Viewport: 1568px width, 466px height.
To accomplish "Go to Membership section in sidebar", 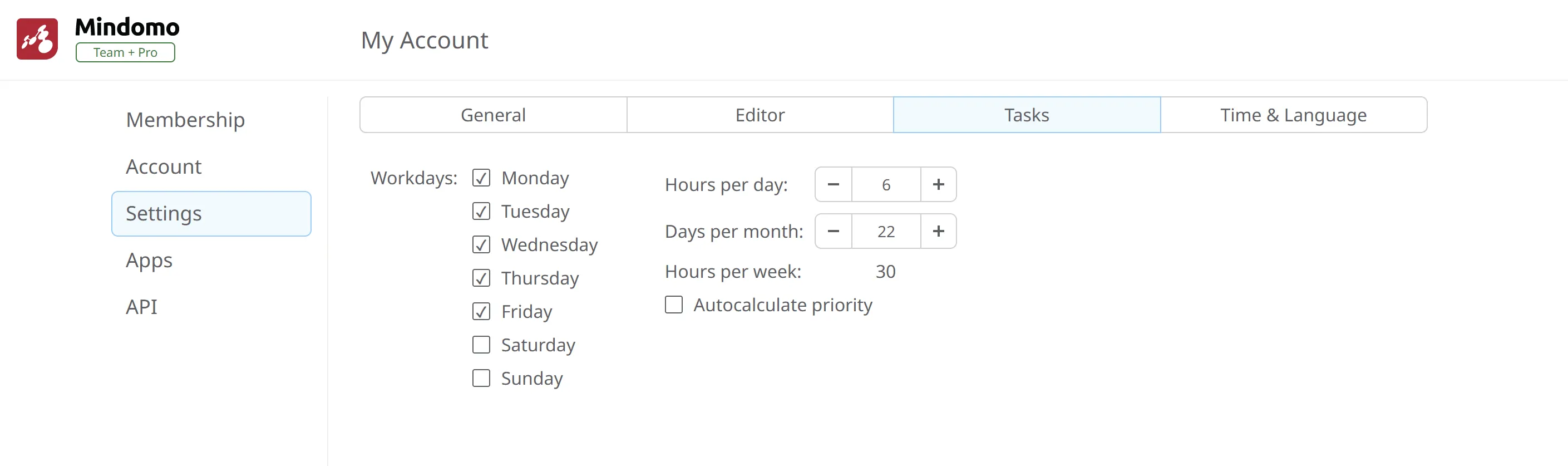I will click(x=185, y=120).
